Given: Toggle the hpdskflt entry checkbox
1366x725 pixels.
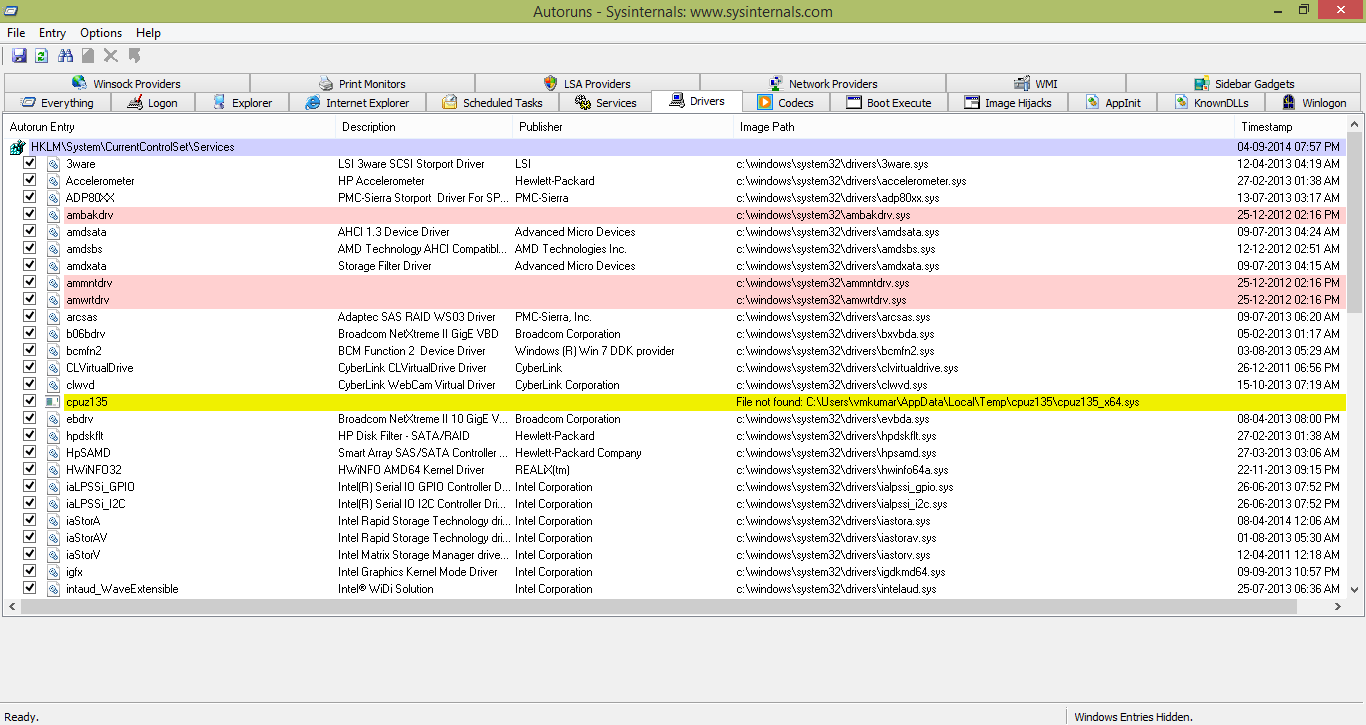Looking at the screenshot, I should pos(30,436).
